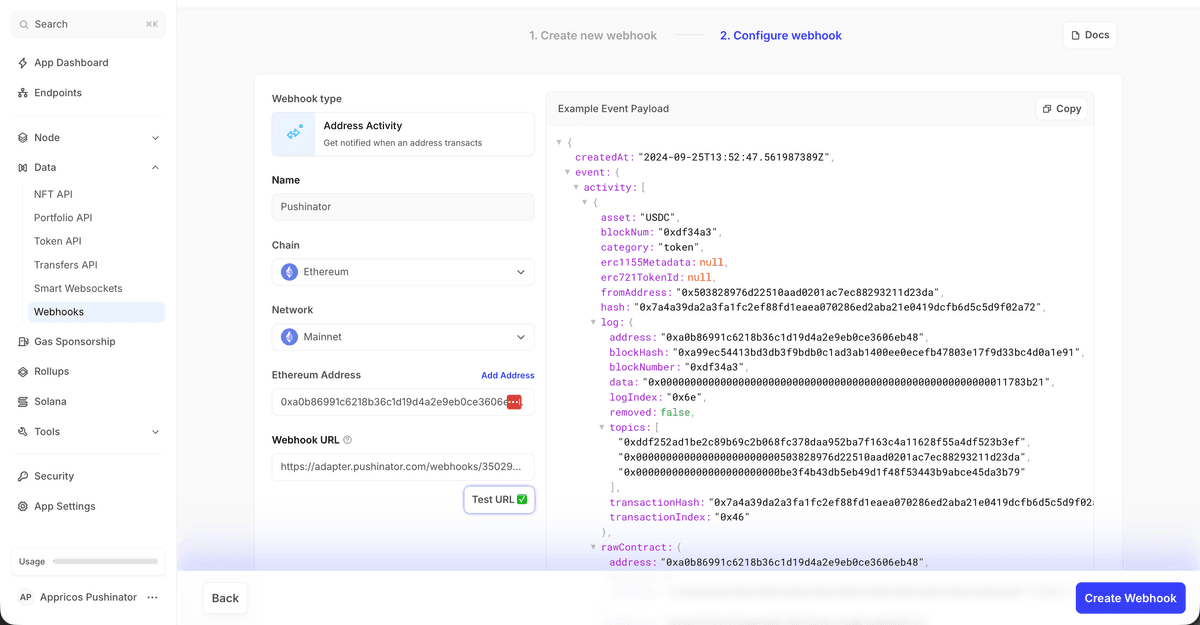Viewport: 1200px width, 625px height.
Task: Collapse the root JSON object triangle
Action: [x=559, y=143]
